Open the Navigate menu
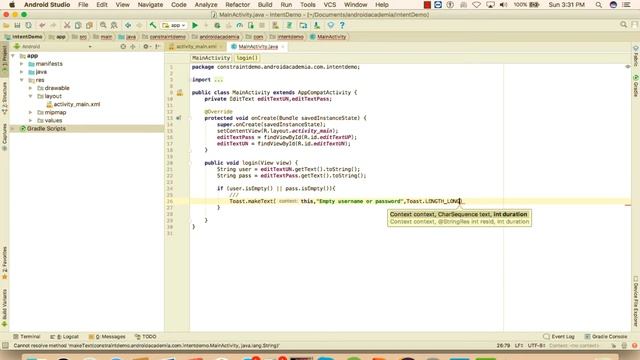640x360 pixels. click(x=150, y=4)
